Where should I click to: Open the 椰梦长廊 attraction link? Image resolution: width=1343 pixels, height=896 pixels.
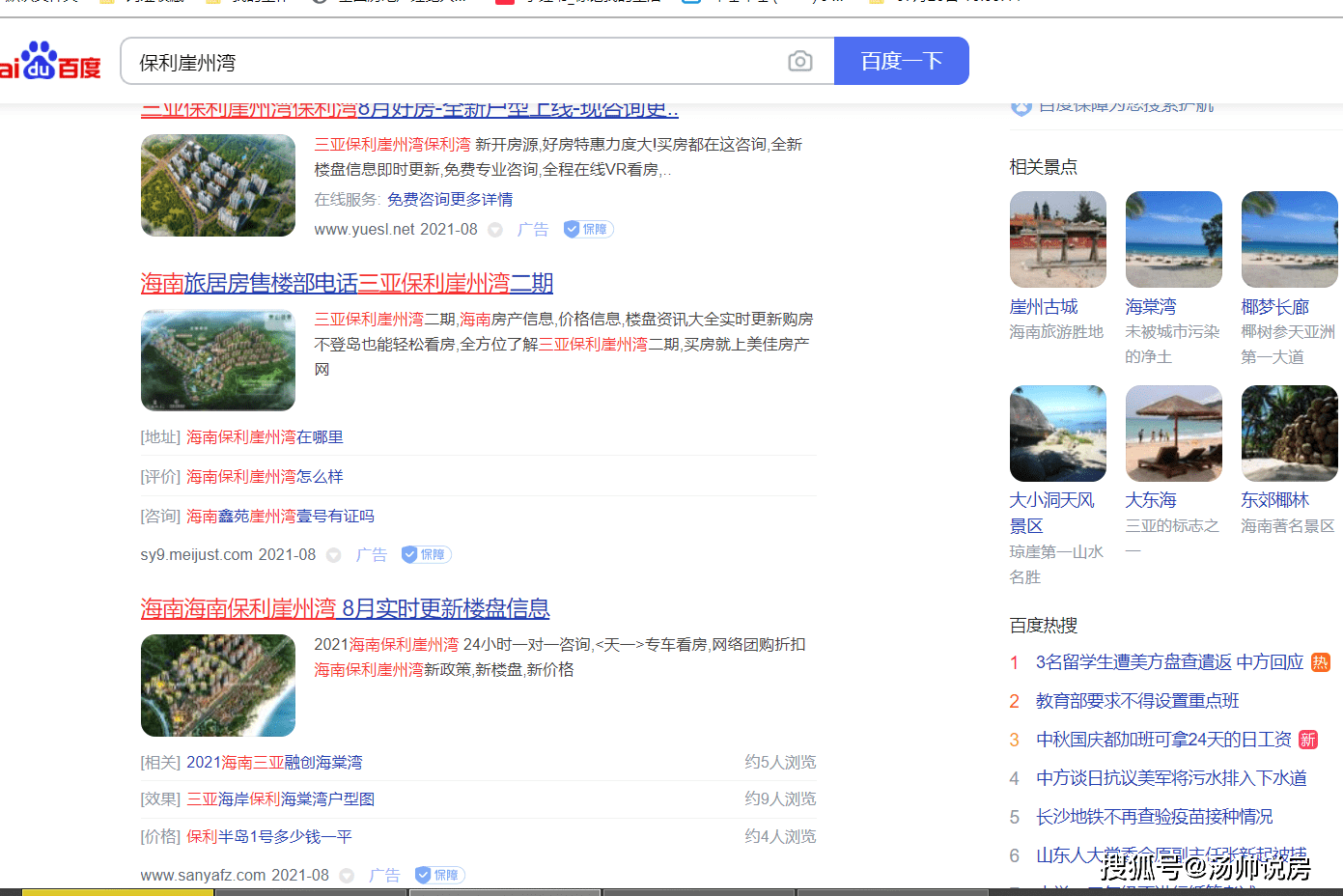(x=1275, y=306)
